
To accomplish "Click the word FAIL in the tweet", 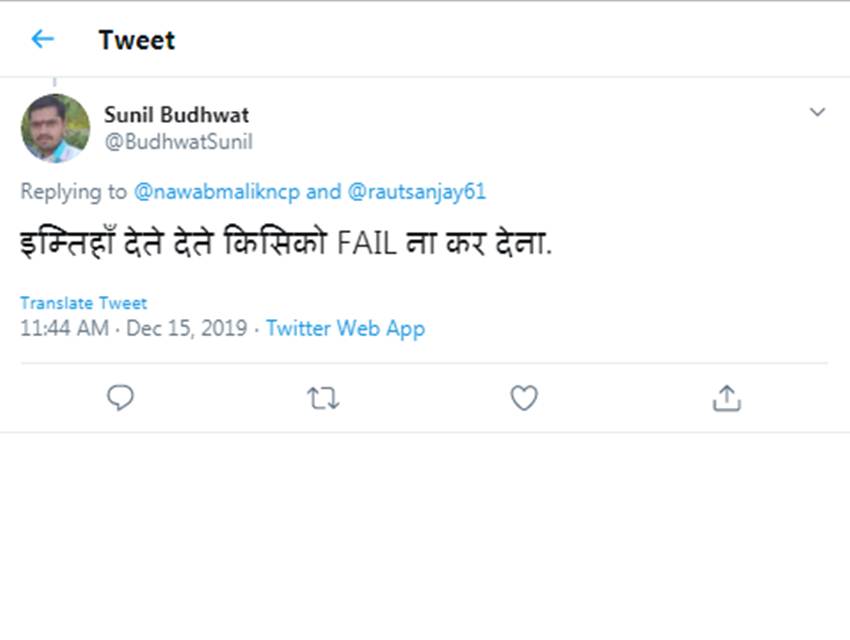I will coord(366,245).
